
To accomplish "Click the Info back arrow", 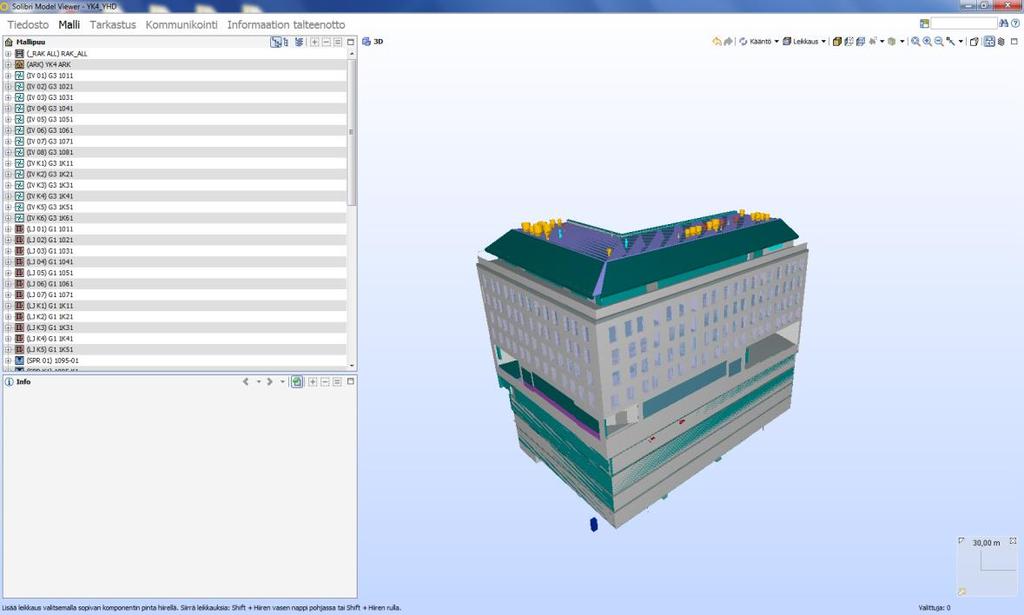I will 246,381.
